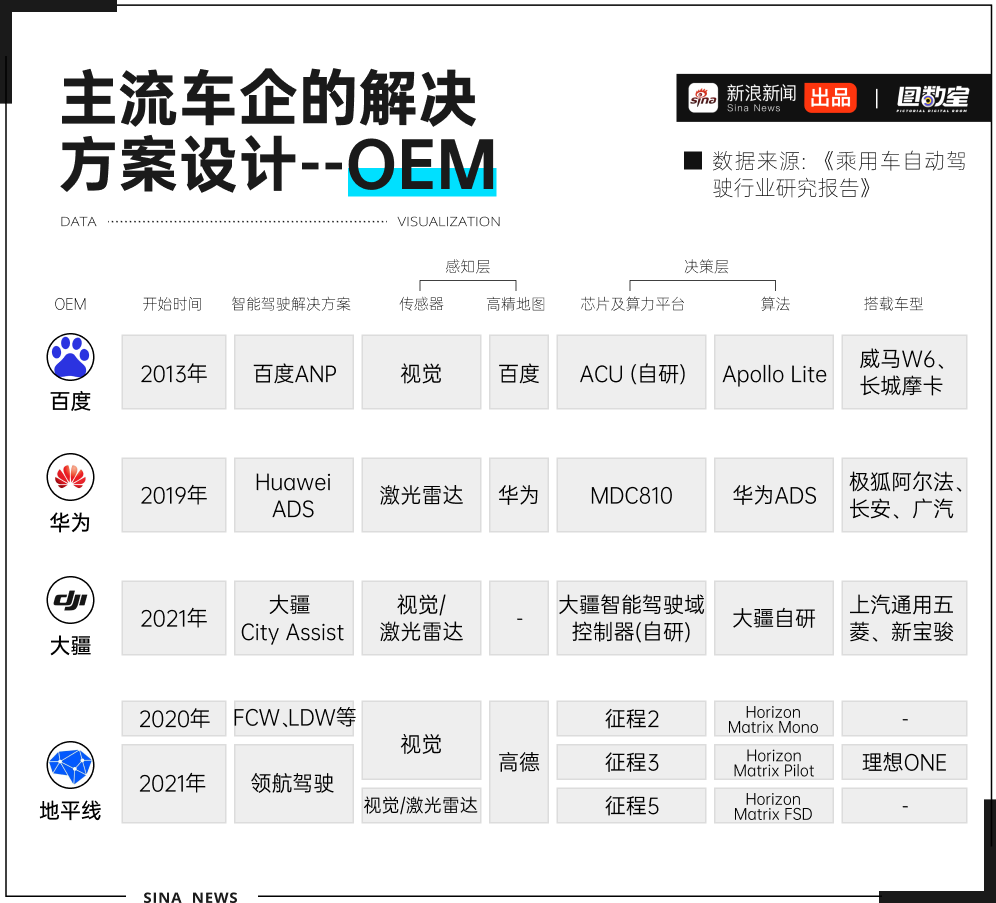Click the Horizon Matrix Mono cell
This screenshot has width=996, height=903.
click(774, 719)
